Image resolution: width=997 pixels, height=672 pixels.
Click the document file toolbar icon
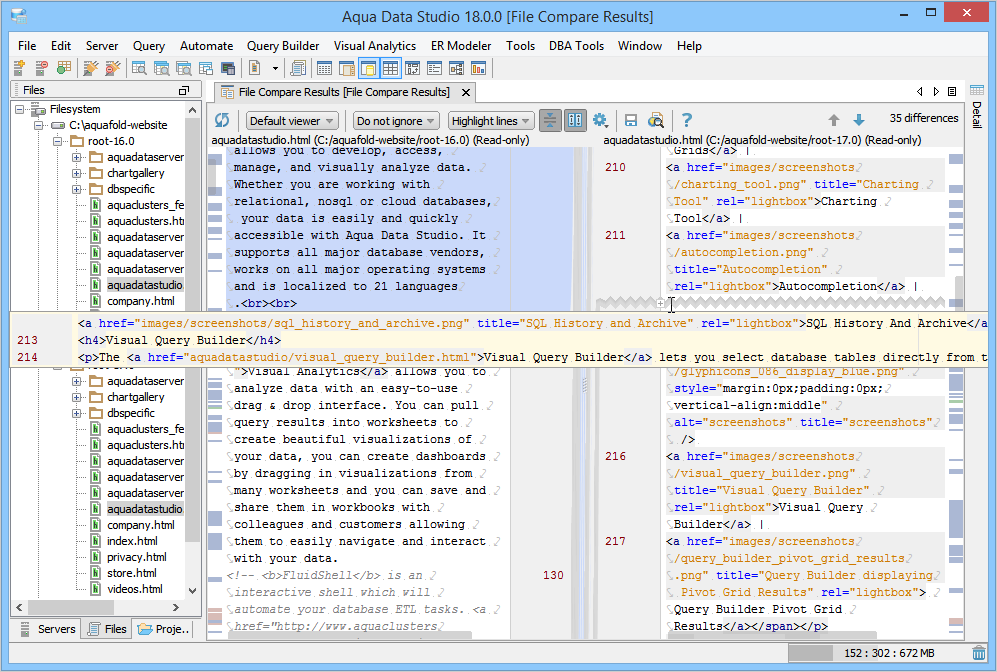click(254, 67)
